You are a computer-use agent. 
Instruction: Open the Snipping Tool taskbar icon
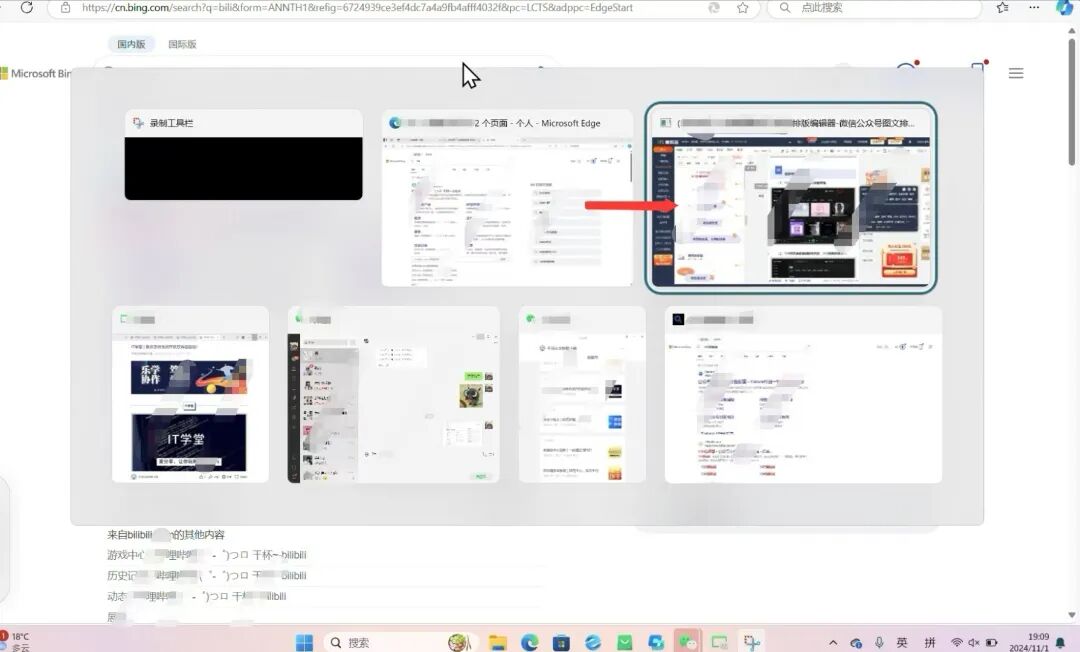[x=751, y=642]
